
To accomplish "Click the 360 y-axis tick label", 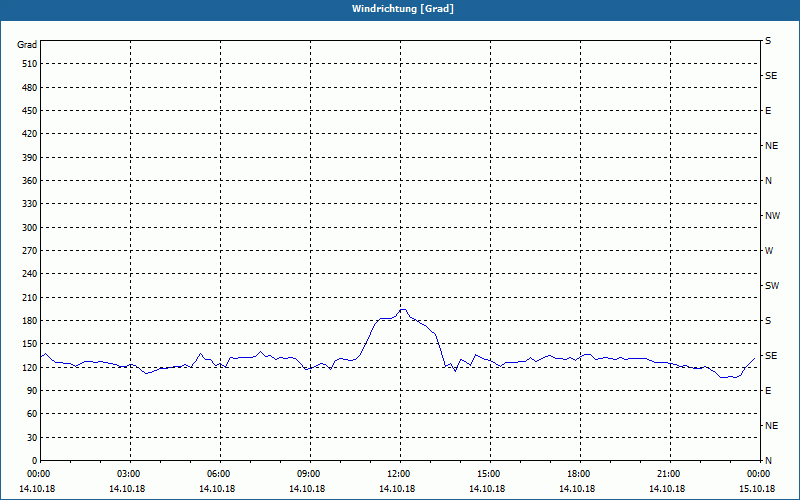I will pos(30,181).
